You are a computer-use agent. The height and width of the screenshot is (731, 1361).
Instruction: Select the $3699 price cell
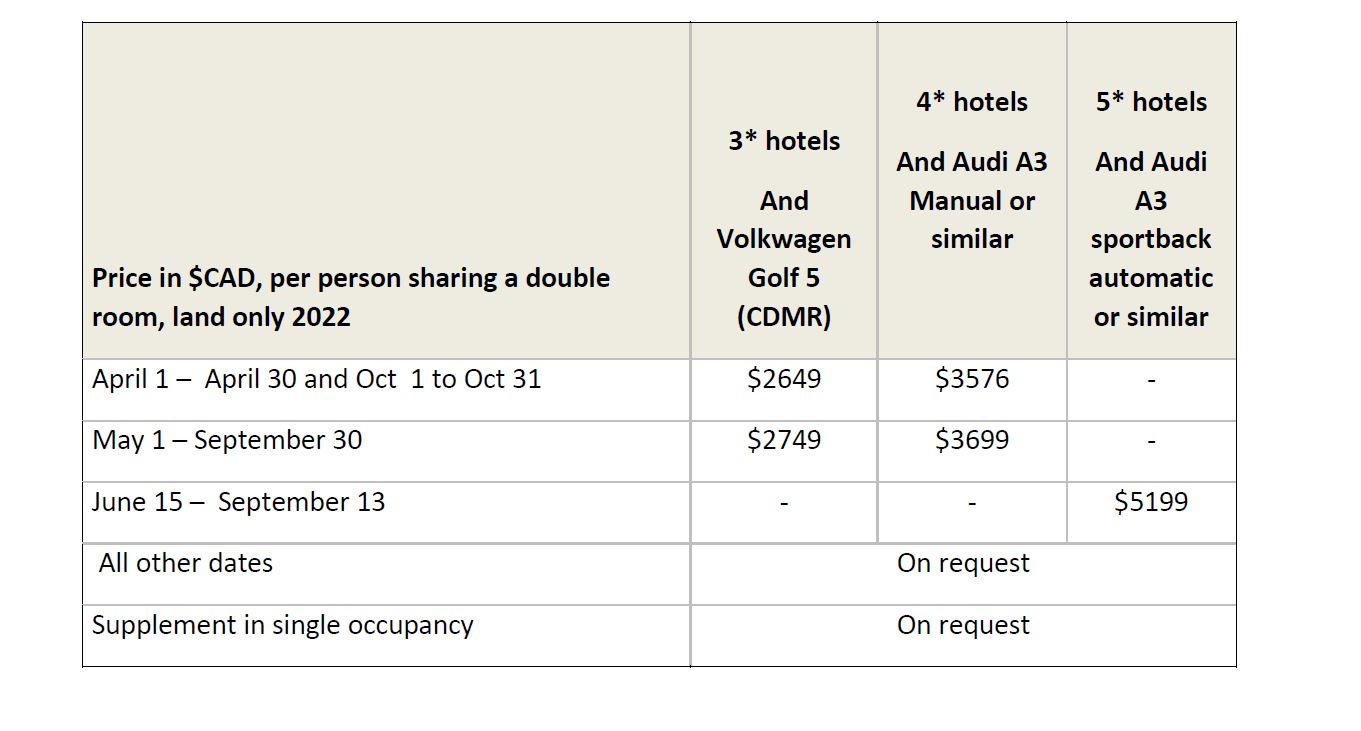(972, 441)
